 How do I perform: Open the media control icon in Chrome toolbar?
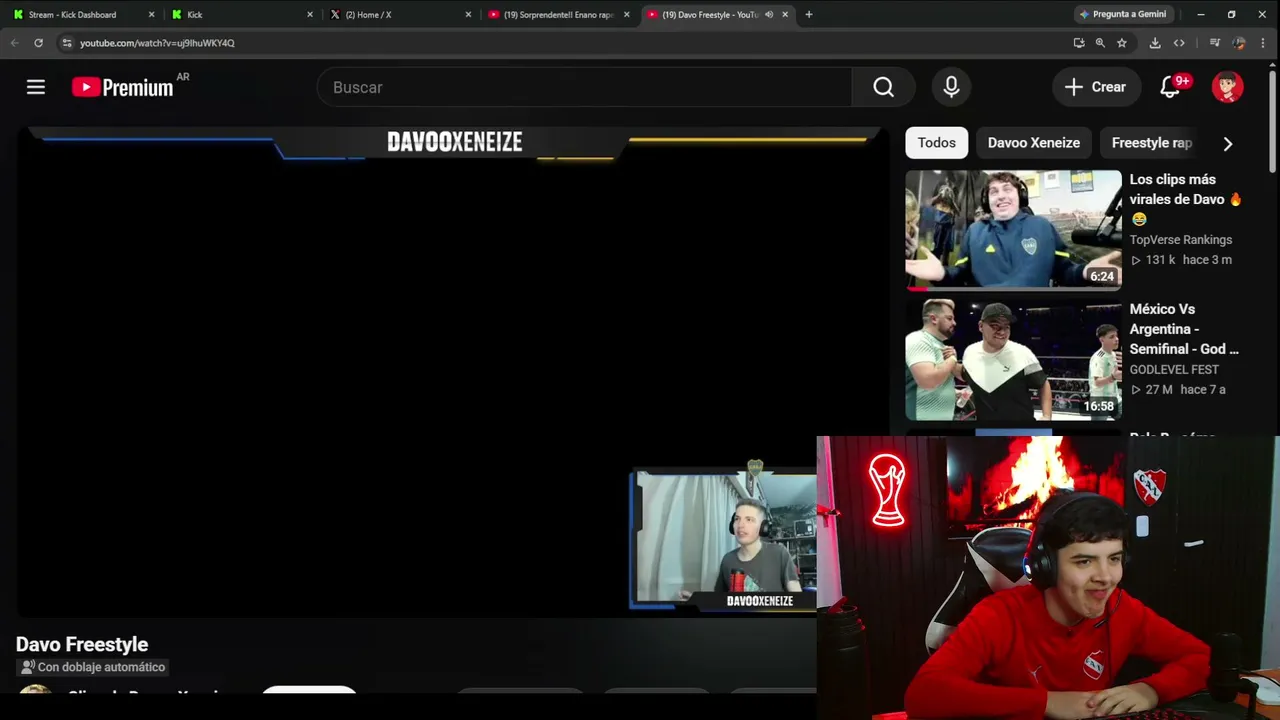[1214, 43]
